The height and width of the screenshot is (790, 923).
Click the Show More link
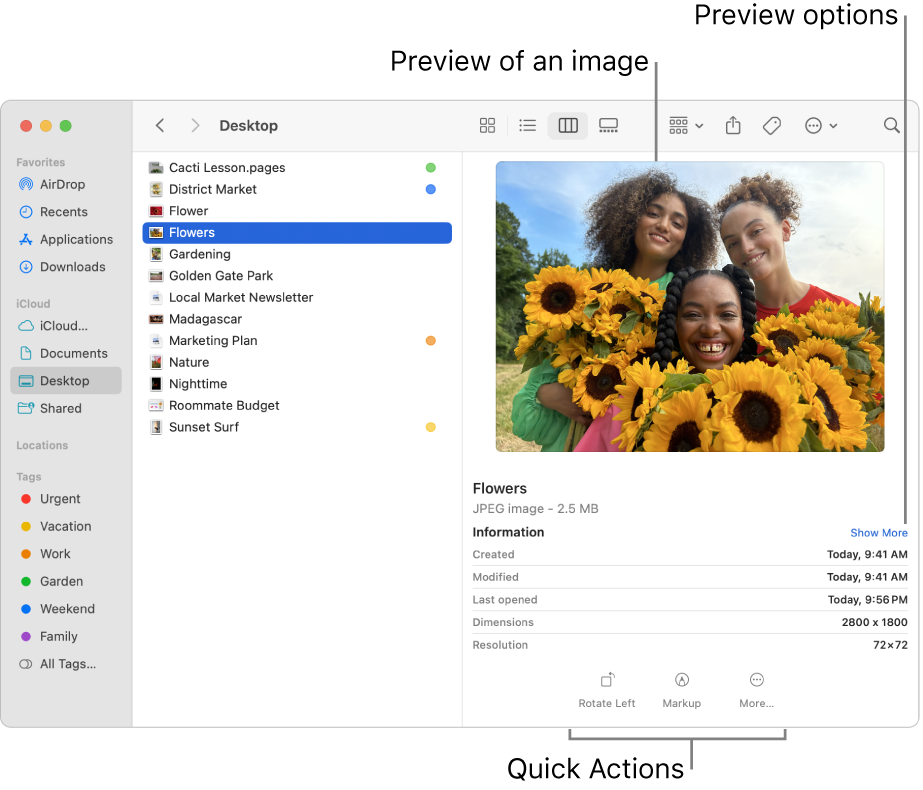tap(879, 533)
